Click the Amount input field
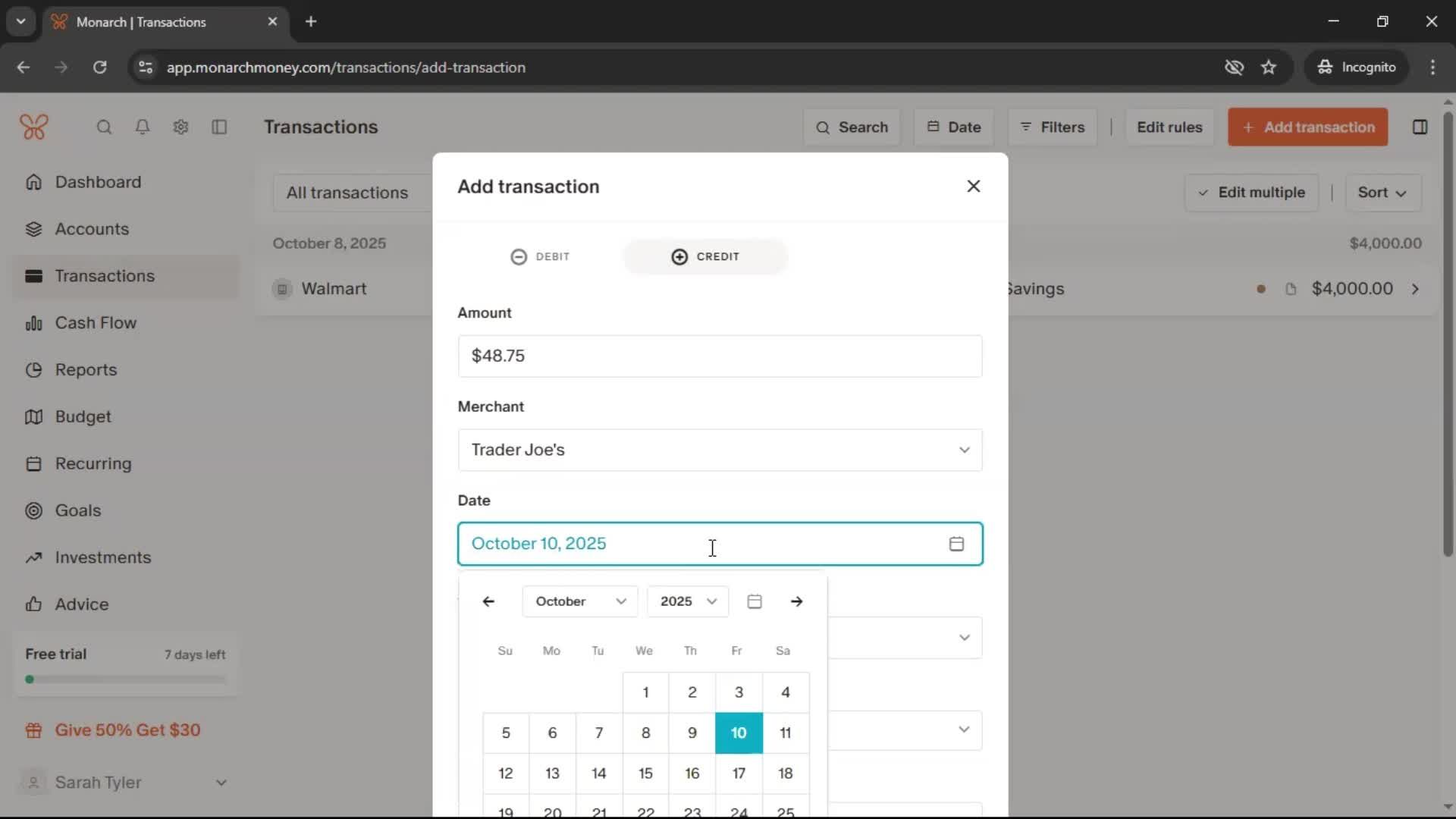The width and height of the screenshot is (1456, 819). pos(720,356)
